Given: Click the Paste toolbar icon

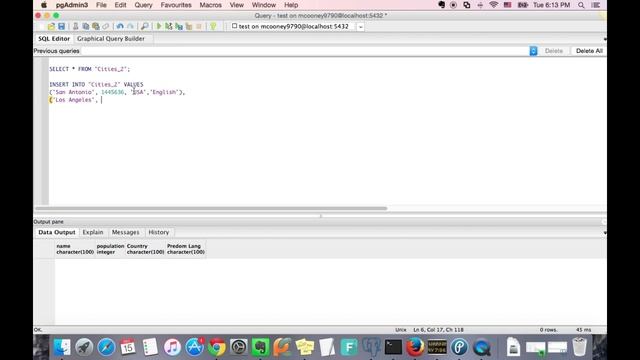Looking at the screenshot, I should coord(96,27).
